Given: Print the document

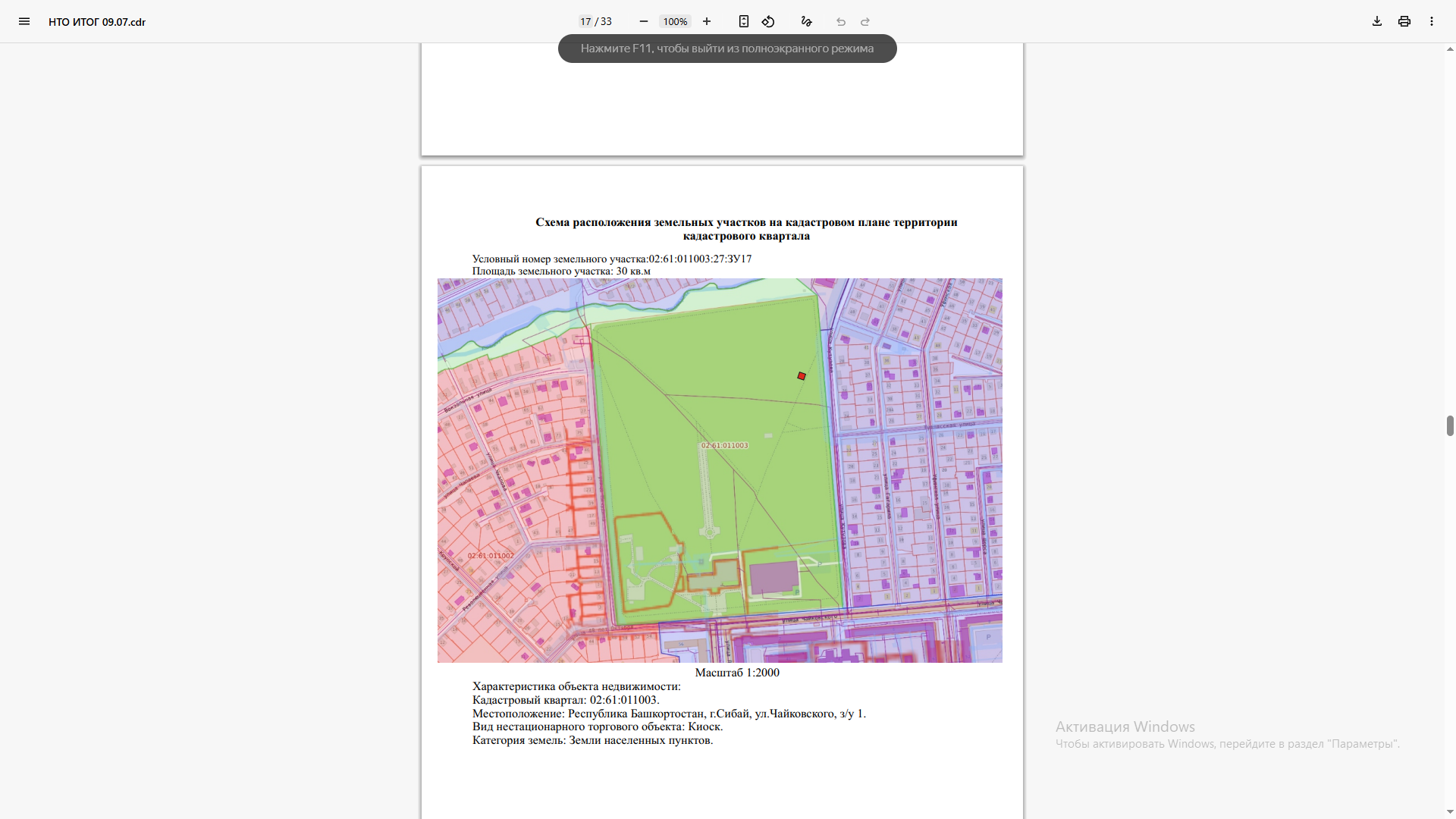Looking at the screenshot, I should click(x=1404, y=21).
